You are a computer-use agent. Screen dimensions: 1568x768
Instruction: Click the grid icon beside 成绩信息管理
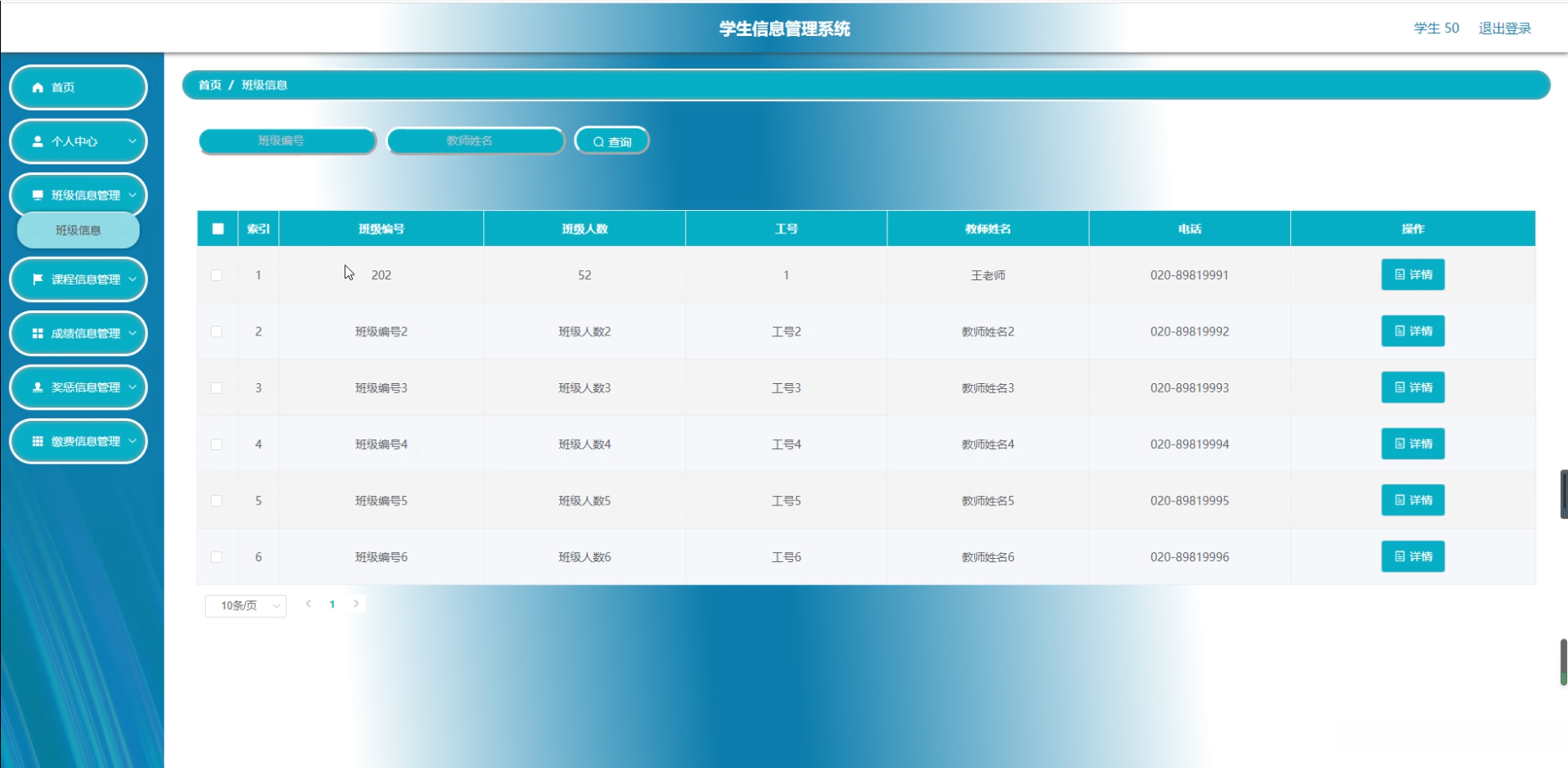pos(38,333)
